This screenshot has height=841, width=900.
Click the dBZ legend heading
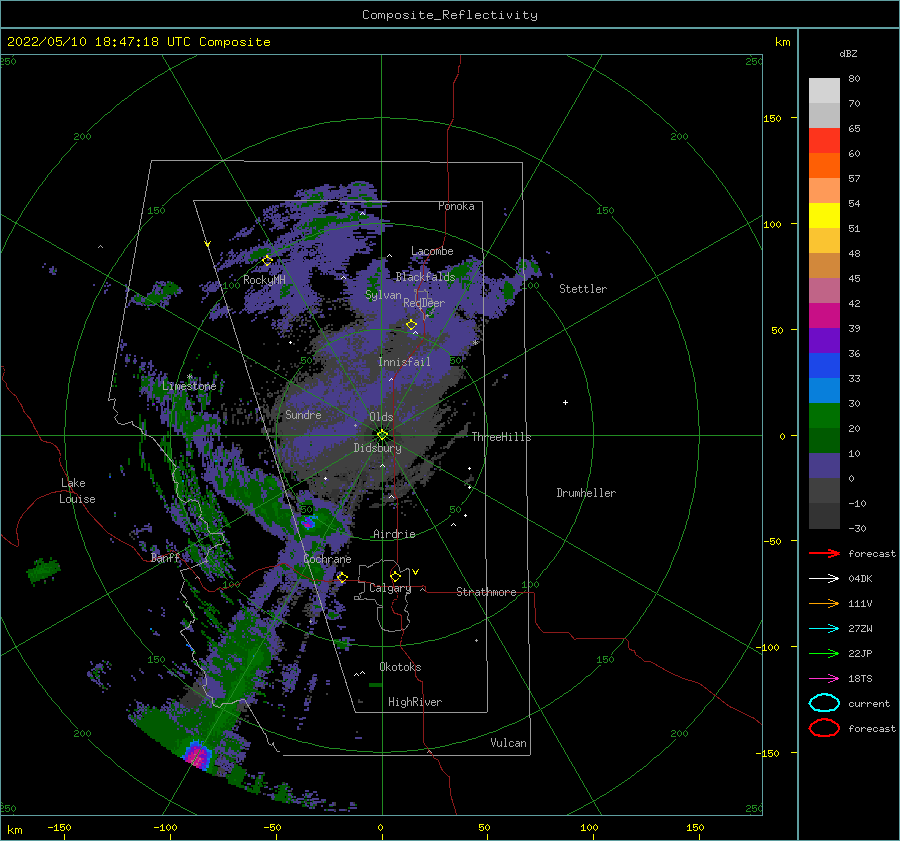(x=848, y=54)
